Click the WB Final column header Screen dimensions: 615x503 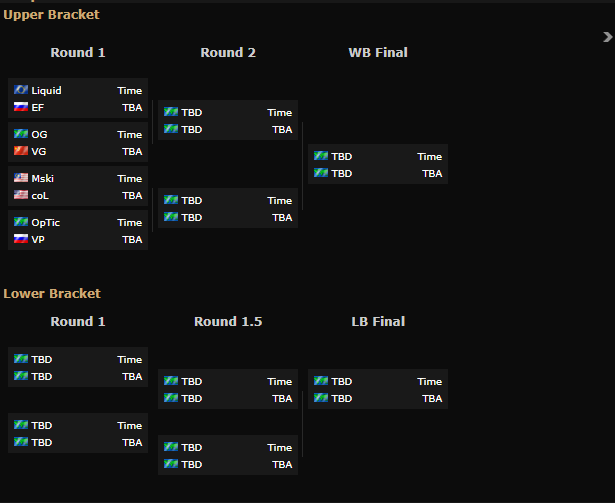378,52
